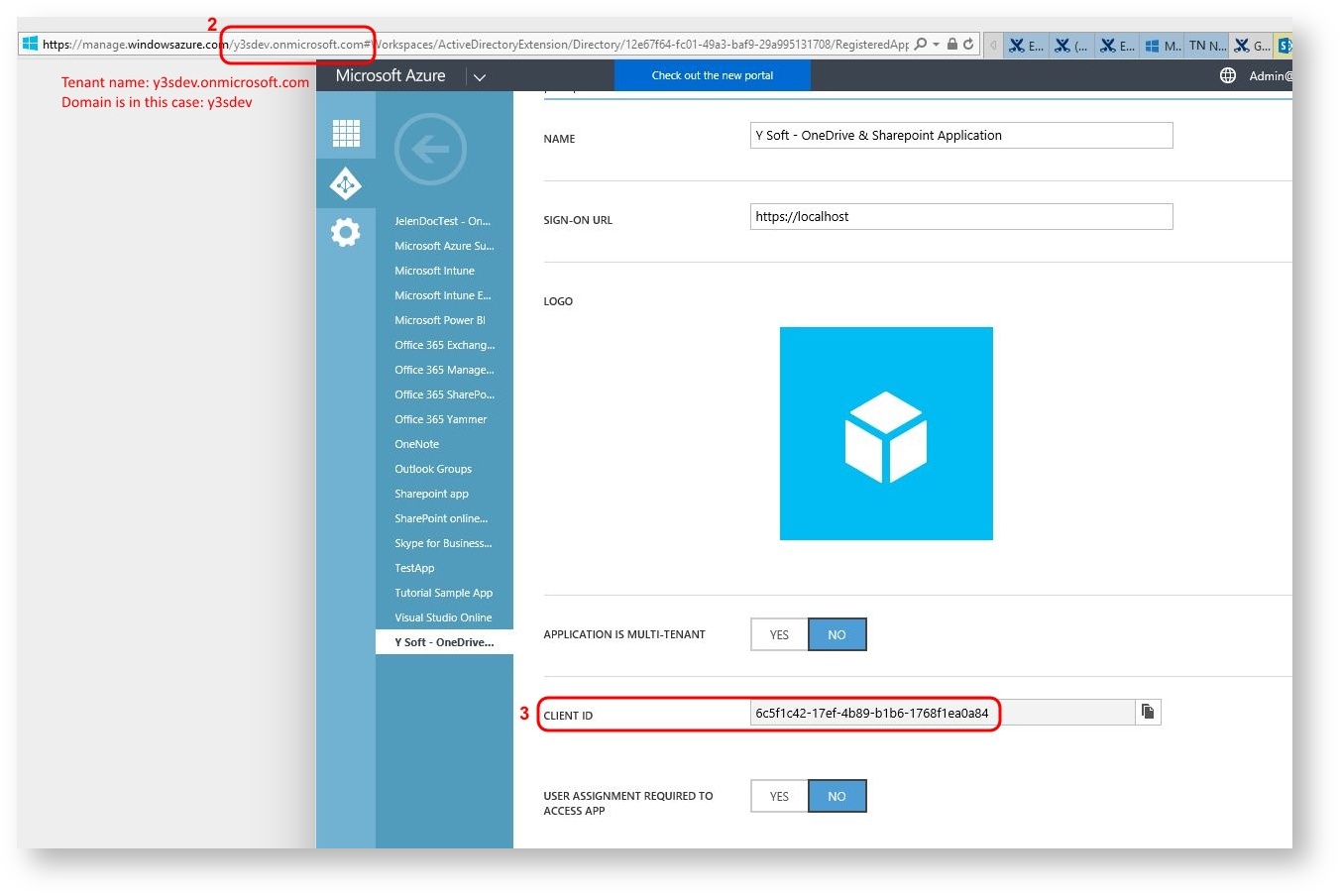Click Check out the new portal

pyautogui.click(x=713, y=75)
